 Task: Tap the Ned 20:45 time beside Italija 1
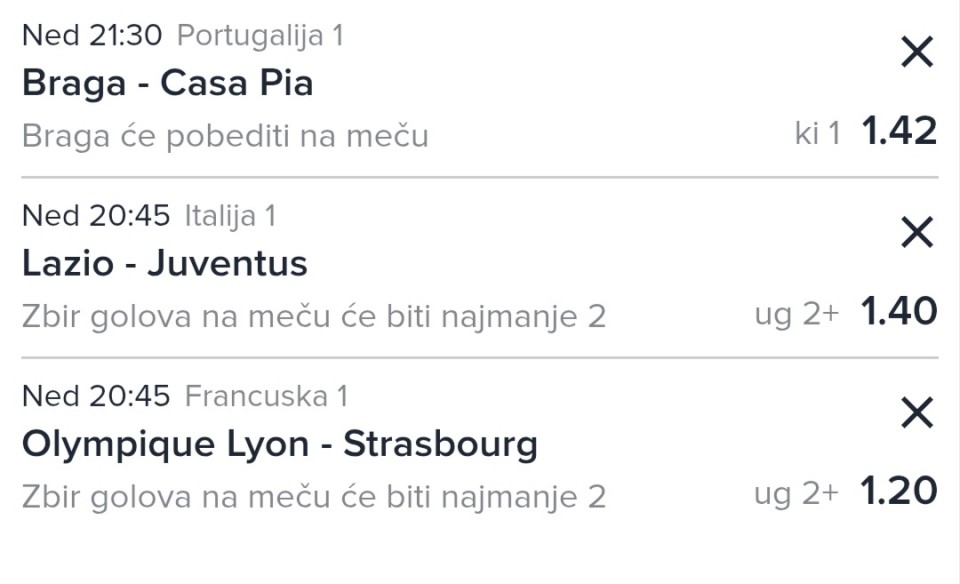coord(96,216)
